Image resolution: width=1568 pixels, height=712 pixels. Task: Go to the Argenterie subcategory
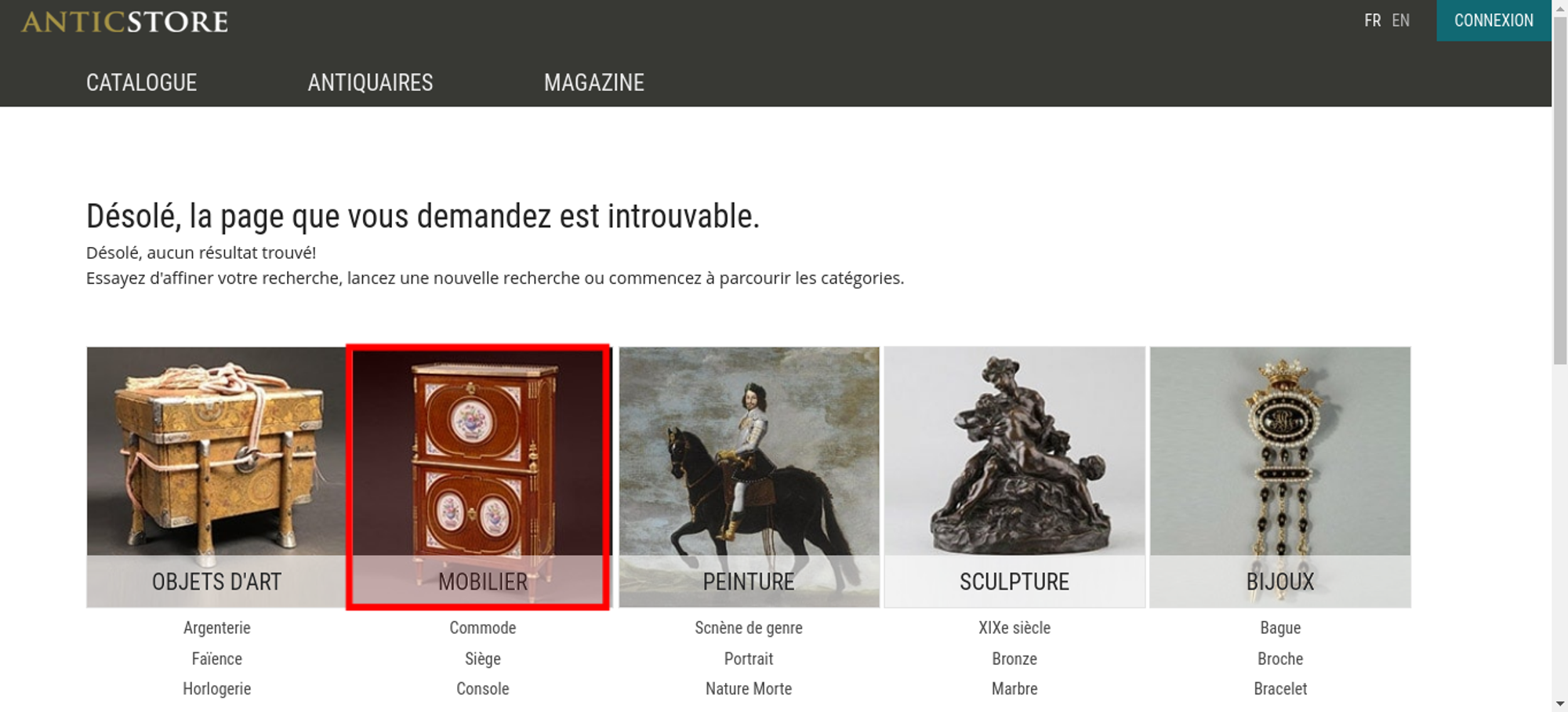click(217, 627)
